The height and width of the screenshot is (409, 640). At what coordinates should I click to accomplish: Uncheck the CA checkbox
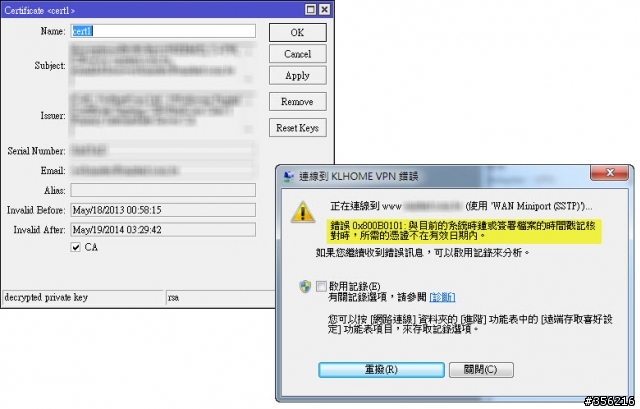tap(76, 247)
